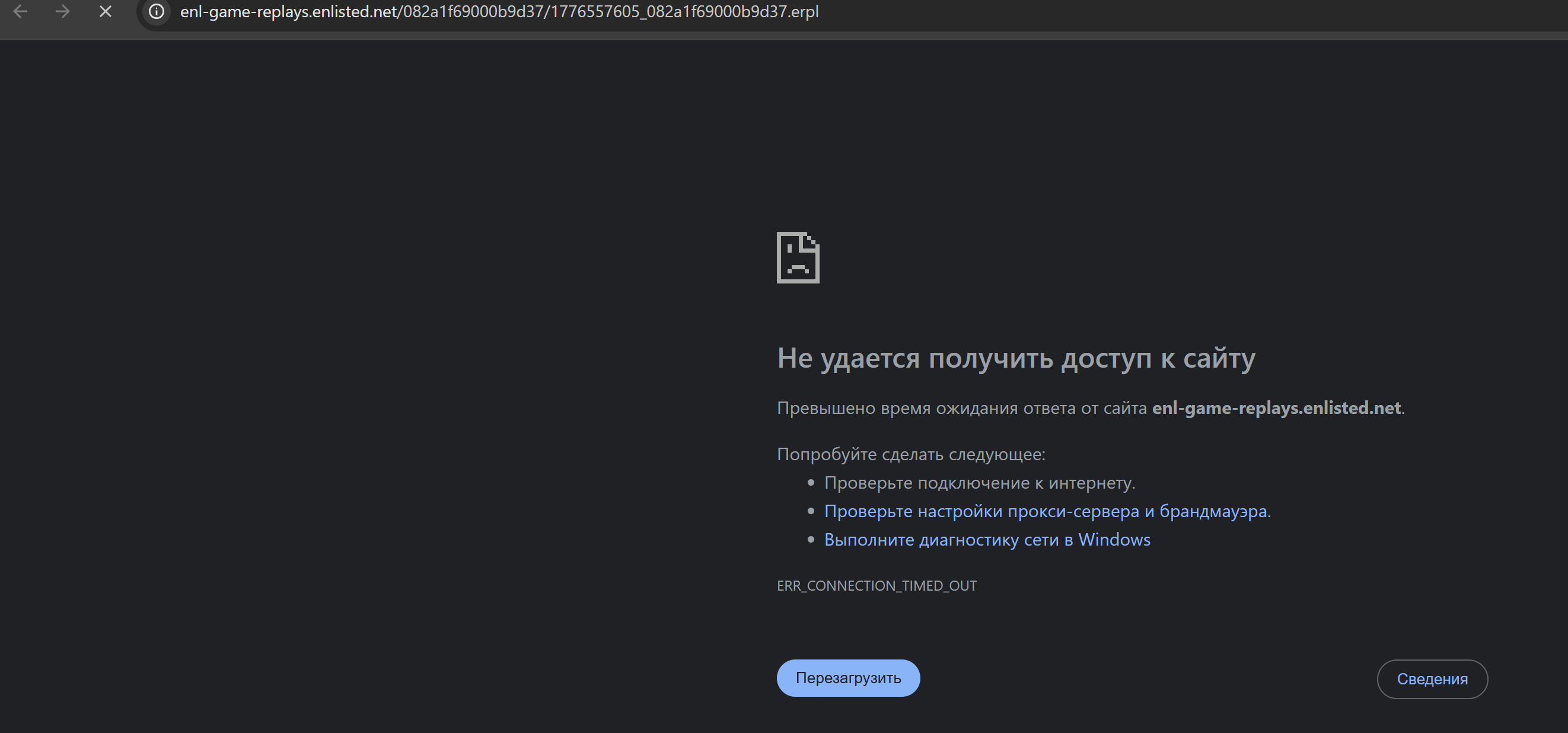The width and height of the screenshot is (1568, 733).
Task: Click bullet beside the proxy settings link
Action: [810, 511]
